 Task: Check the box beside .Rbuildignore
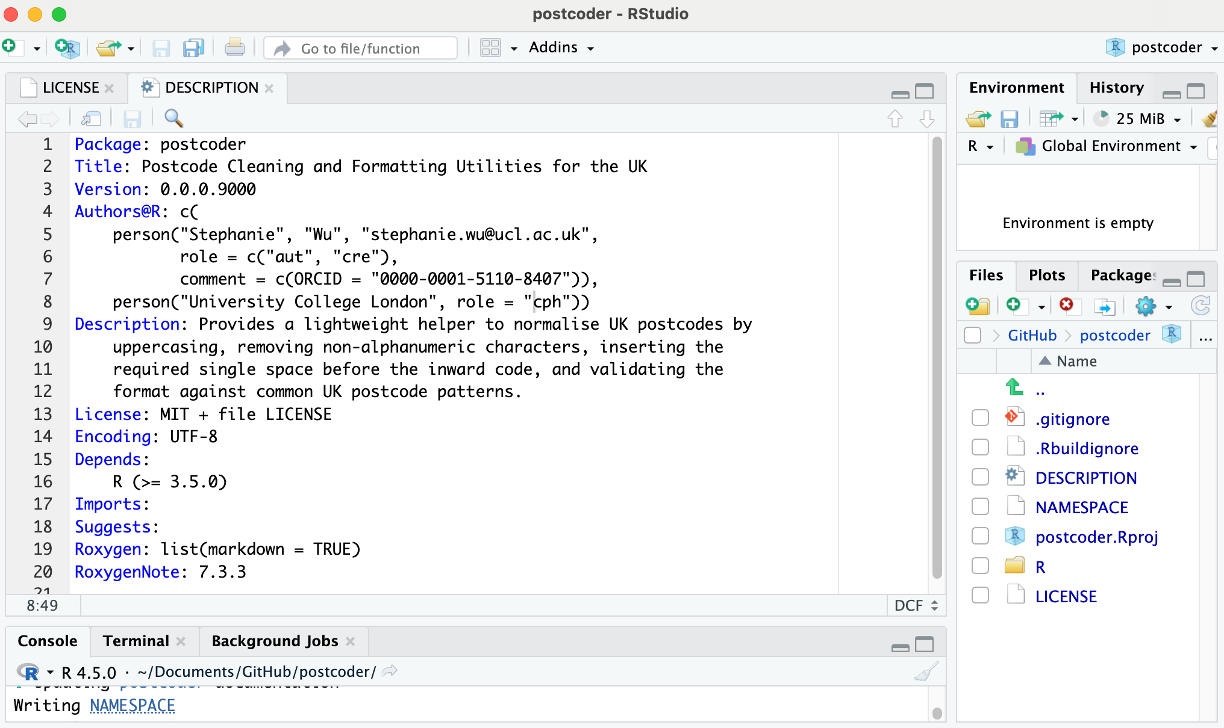(x=980, y=448)
